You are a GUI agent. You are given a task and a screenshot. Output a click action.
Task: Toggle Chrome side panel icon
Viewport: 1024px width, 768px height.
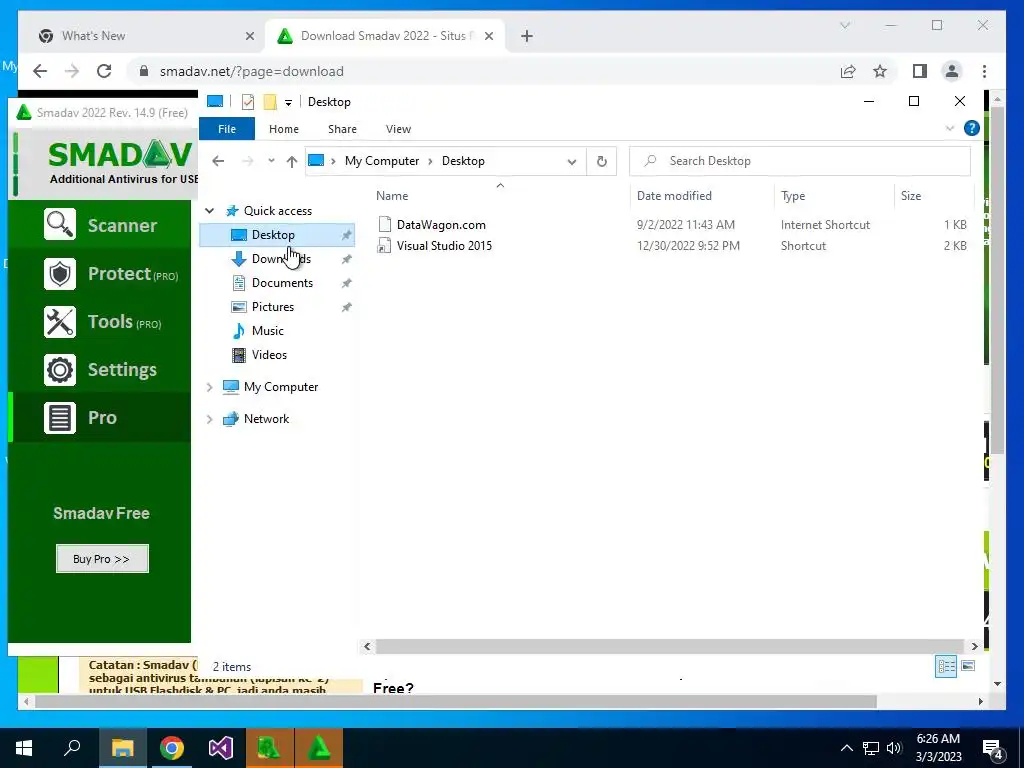pos(920,71)
